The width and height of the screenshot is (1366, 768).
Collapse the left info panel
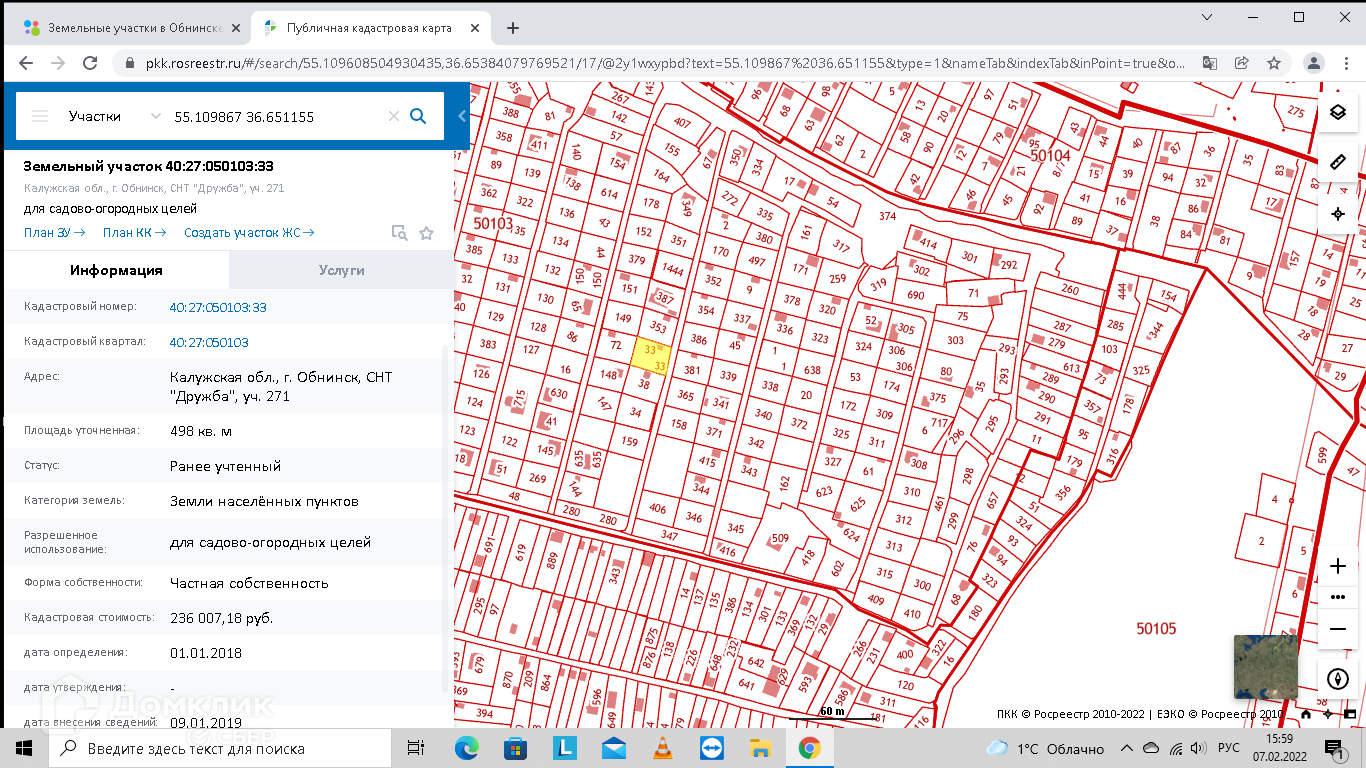point(462,116)
